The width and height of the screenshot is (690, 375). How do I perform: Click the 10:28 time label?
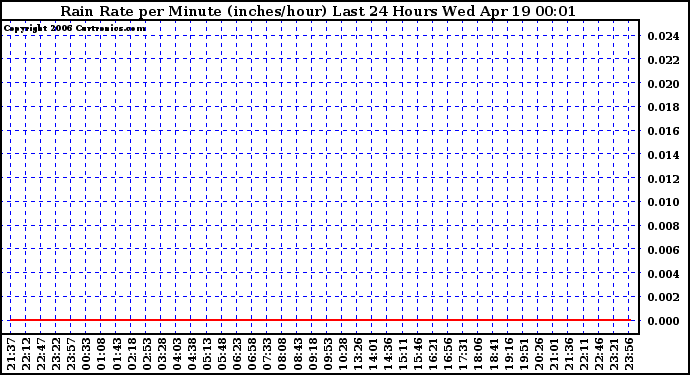coord(342,354)
